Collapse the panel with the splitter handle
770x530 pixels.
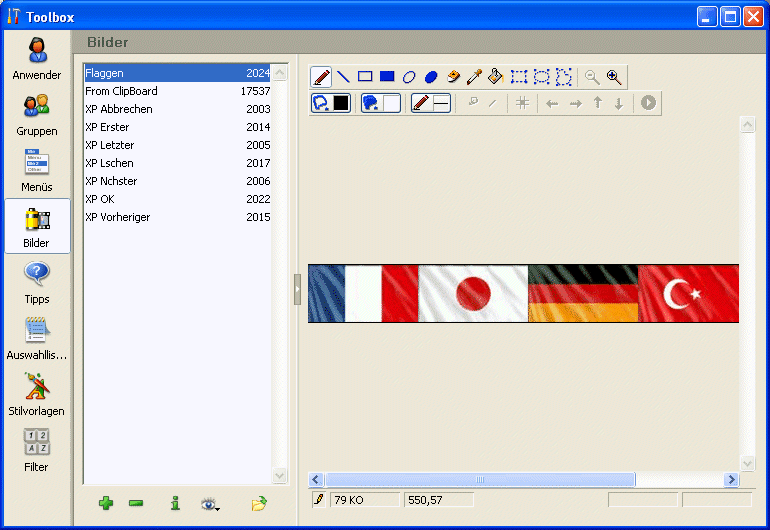click(297, 289)
